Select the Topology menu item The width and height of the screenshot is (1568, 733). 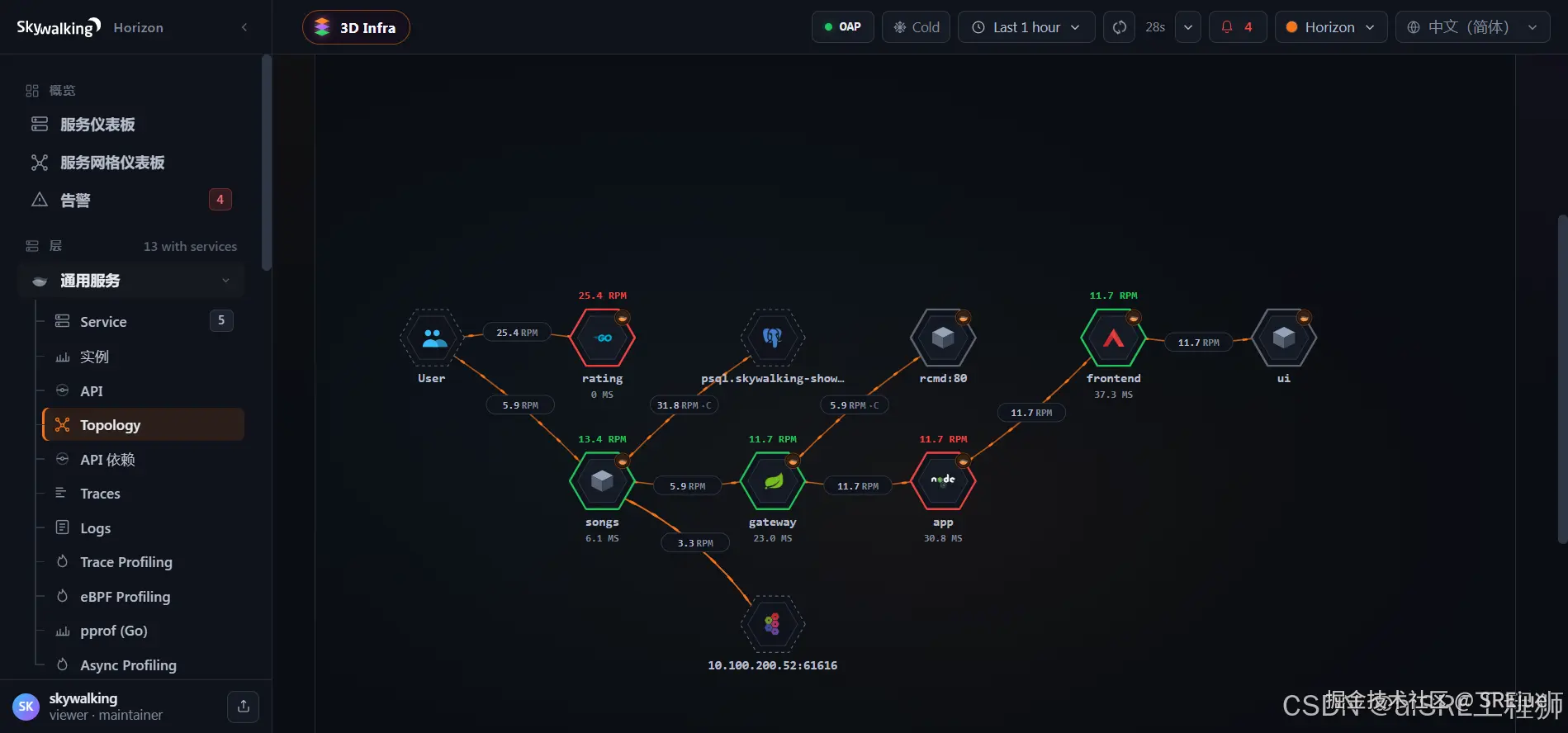[143, 424]
